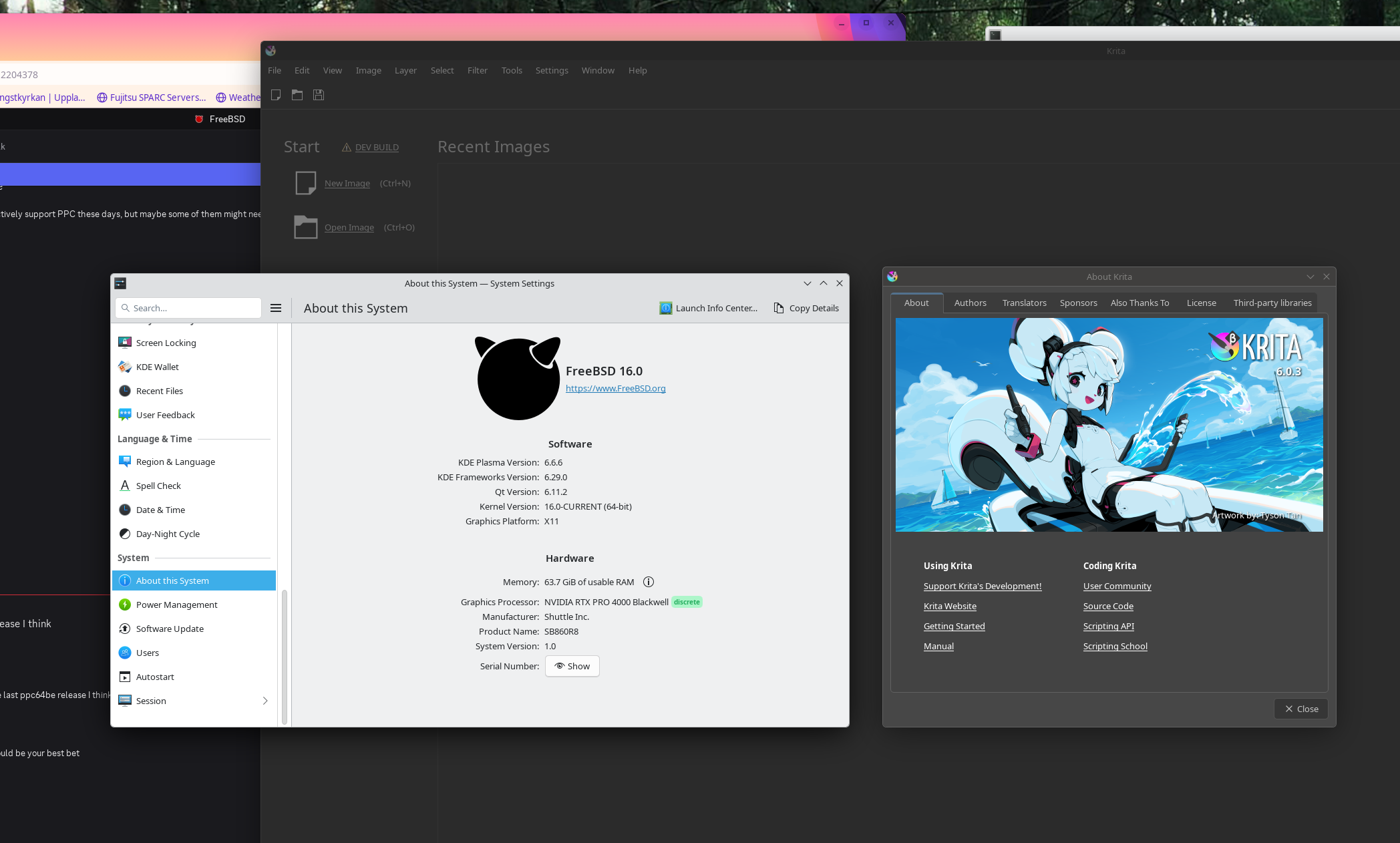Open Krita's Select menu
The height and width of the screenshot is (843, 1400).
tap(442, 70)
